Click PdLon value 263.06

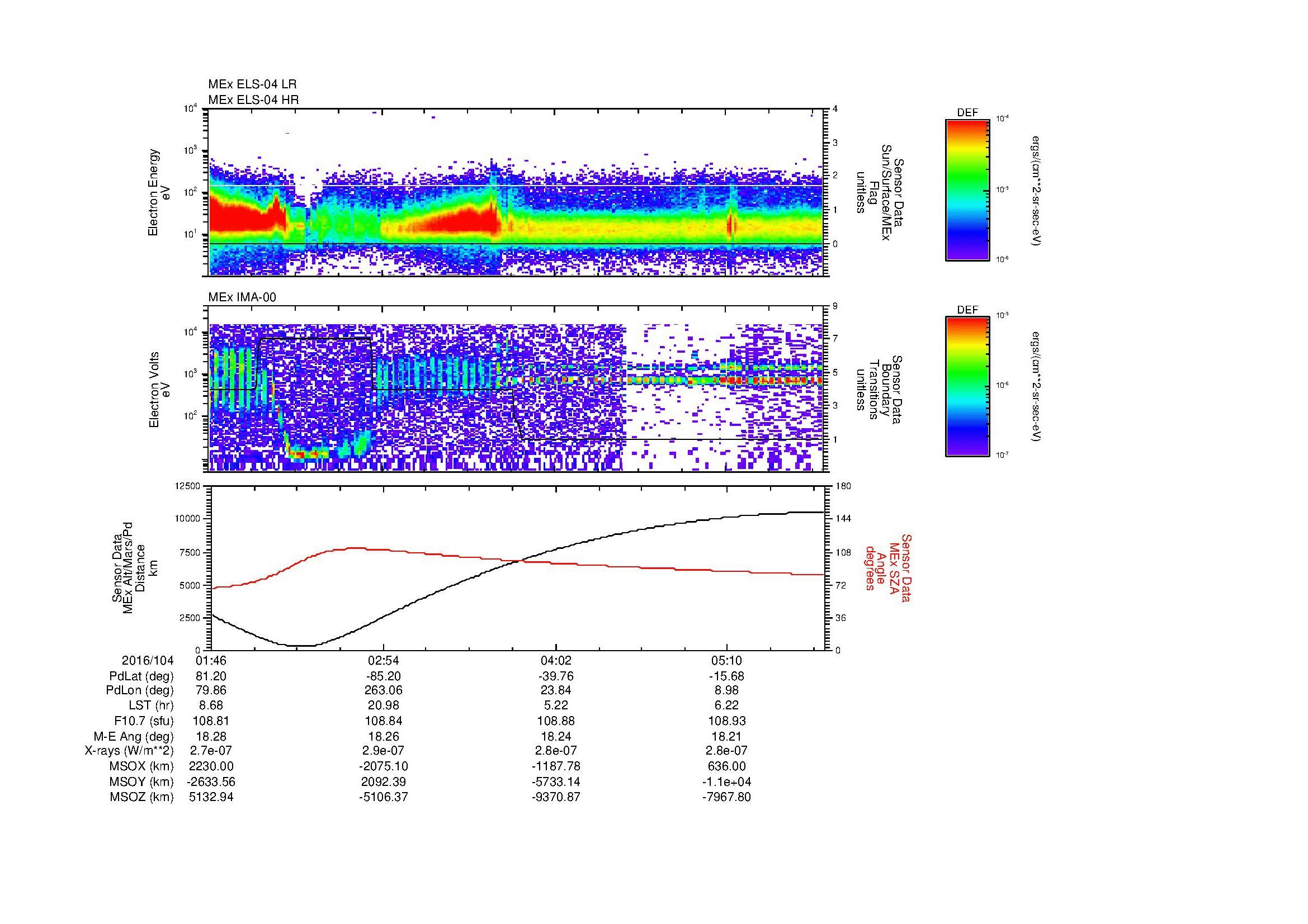(384, 690)
